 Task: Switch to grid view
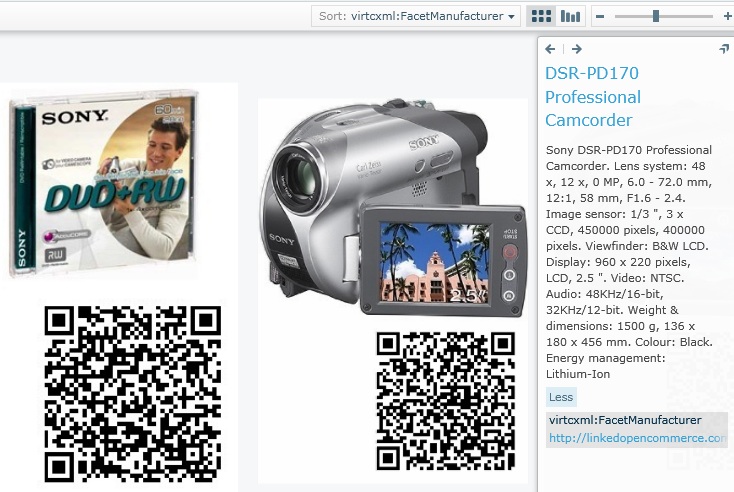tap(541, 16)
